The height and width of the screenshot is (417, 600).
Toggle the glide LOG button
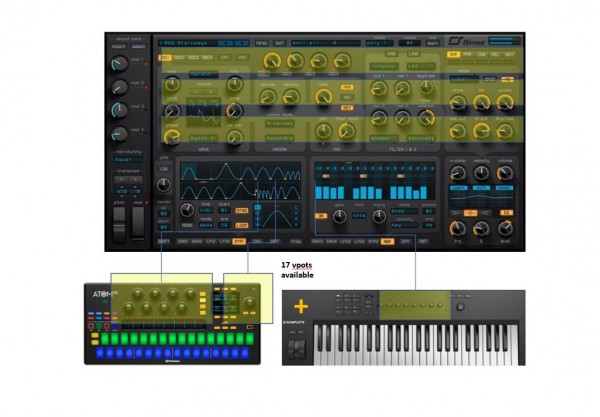[x=164, y=169]
